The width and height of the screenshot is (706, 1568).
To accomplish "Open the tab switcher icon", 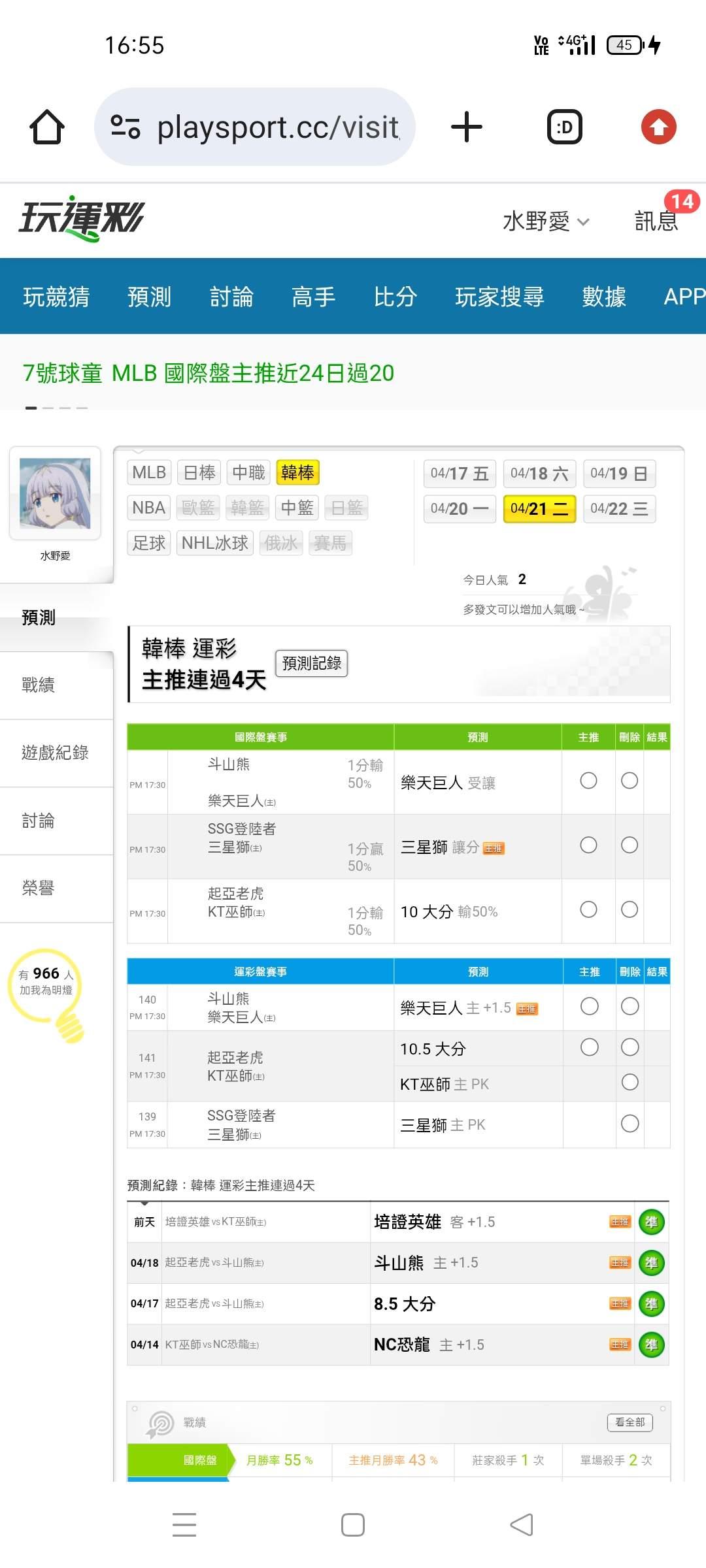I will pos(565,127).
